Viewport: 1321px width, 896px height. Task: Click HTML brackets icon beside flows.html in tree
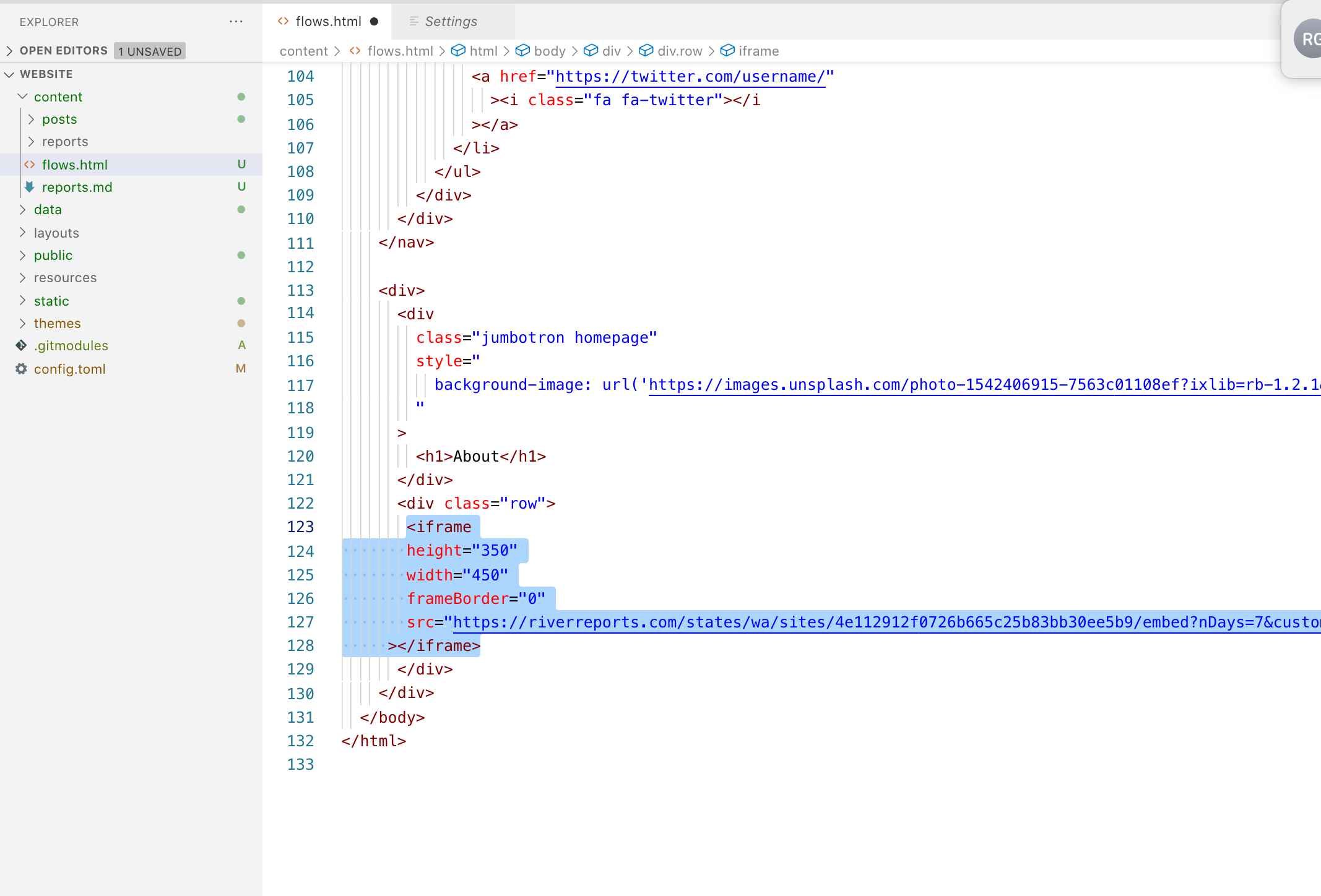pyautogui.click(x=29, y=165)
